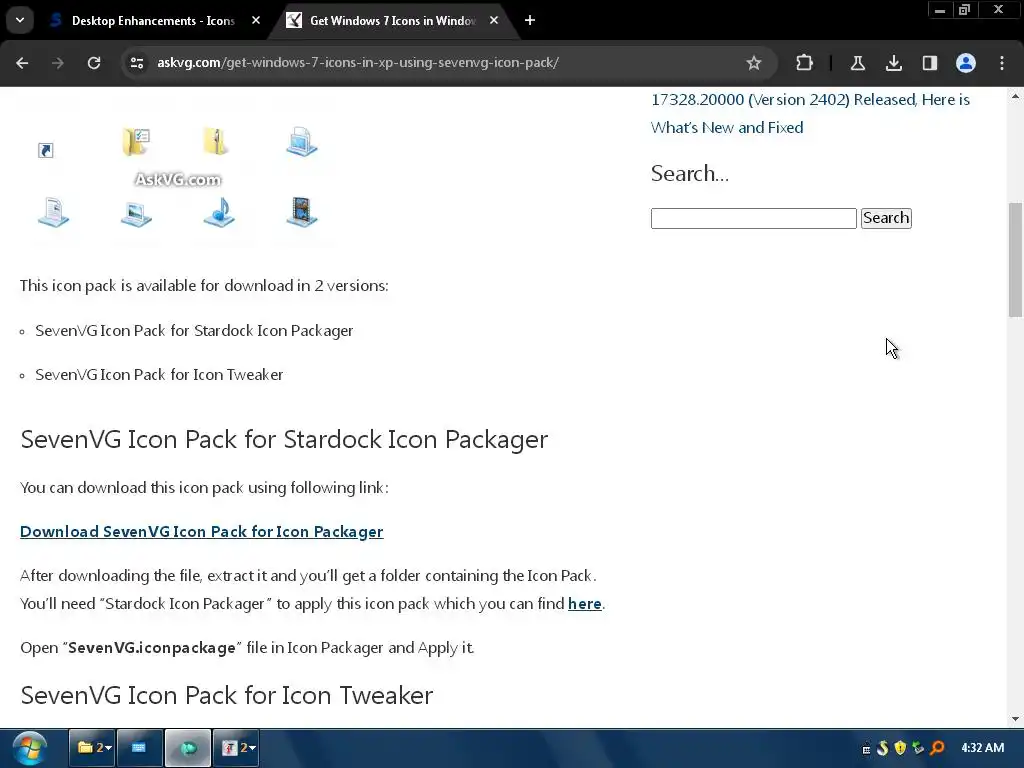Click the S-shaped tray icon
The width and height of the screenshot is (1024, 768).
pos(883,748)
